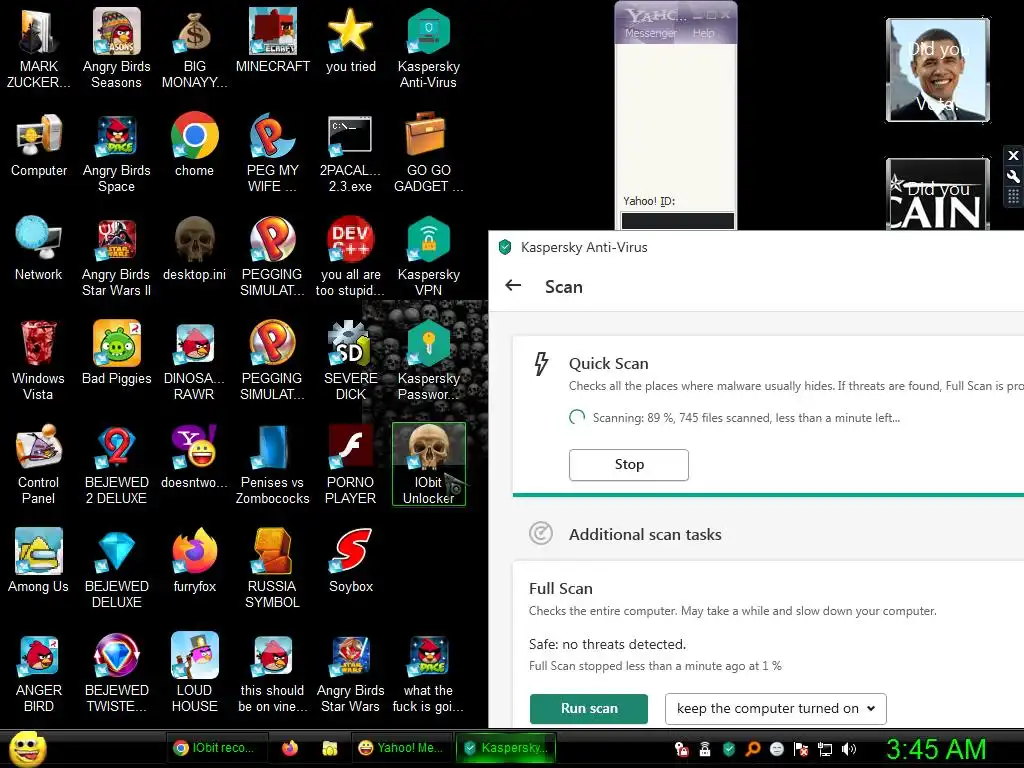This screenshot has width=1024, height=768.
Task: Open the Help menu in Yahoo Messenger
Action: pyautogui.click(x=703, y=33)
